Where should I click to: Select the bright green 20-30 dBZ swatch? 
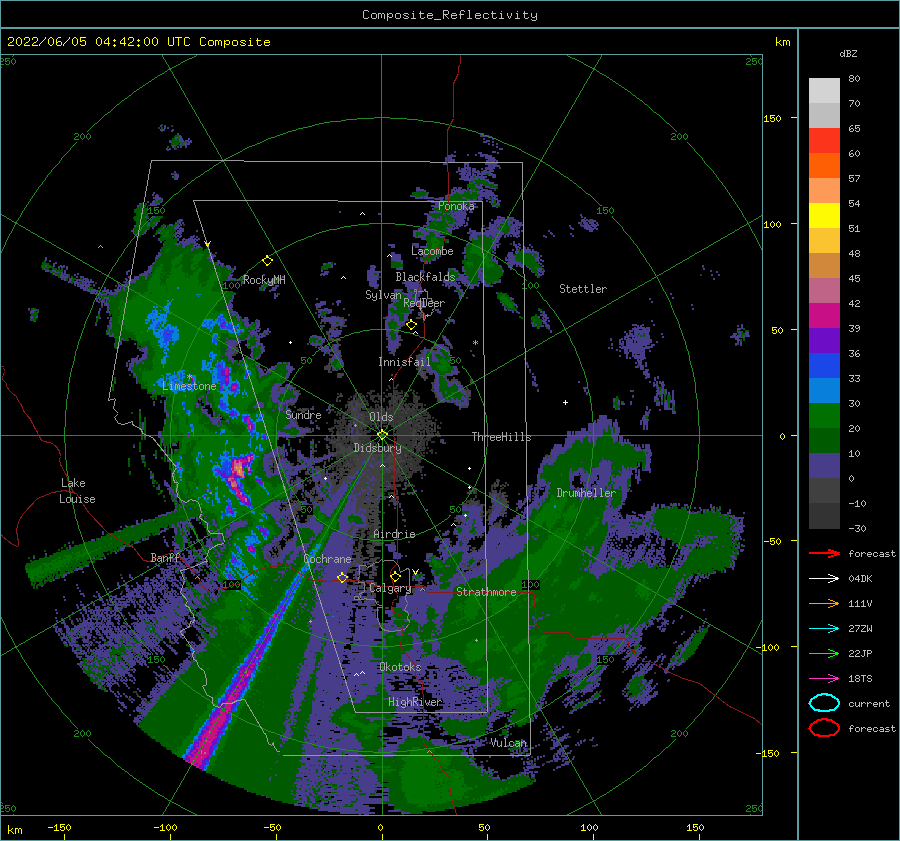click(824, 416)
